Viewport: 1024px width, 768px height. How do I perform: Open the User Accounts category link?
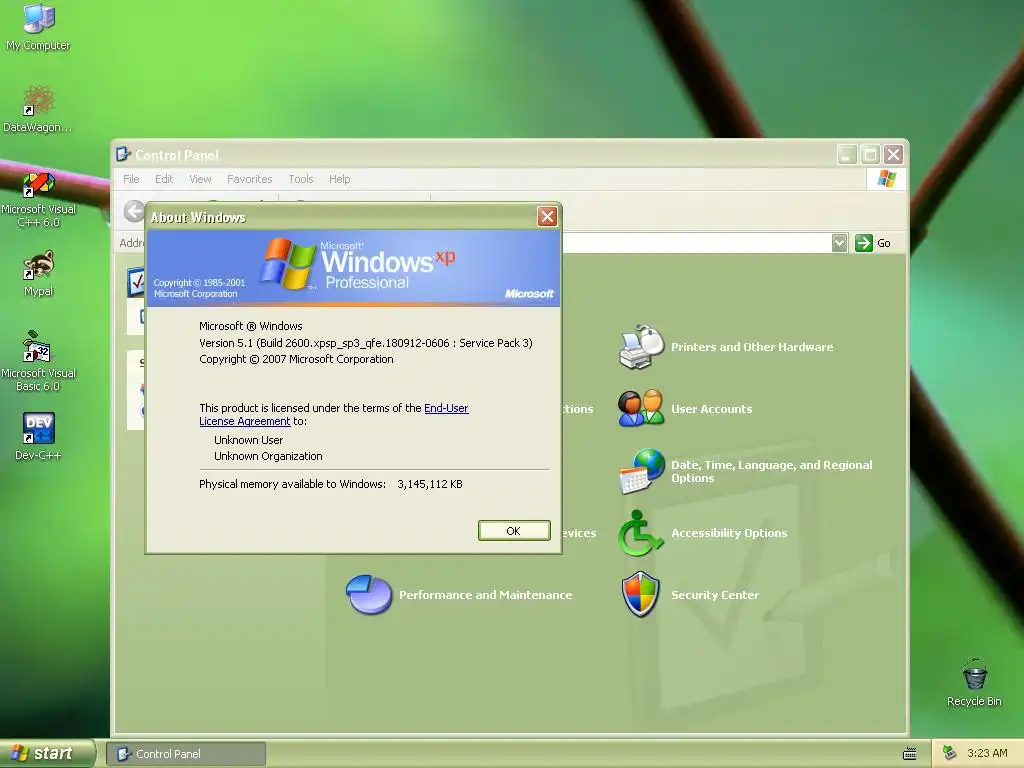[x=711, y=409]
